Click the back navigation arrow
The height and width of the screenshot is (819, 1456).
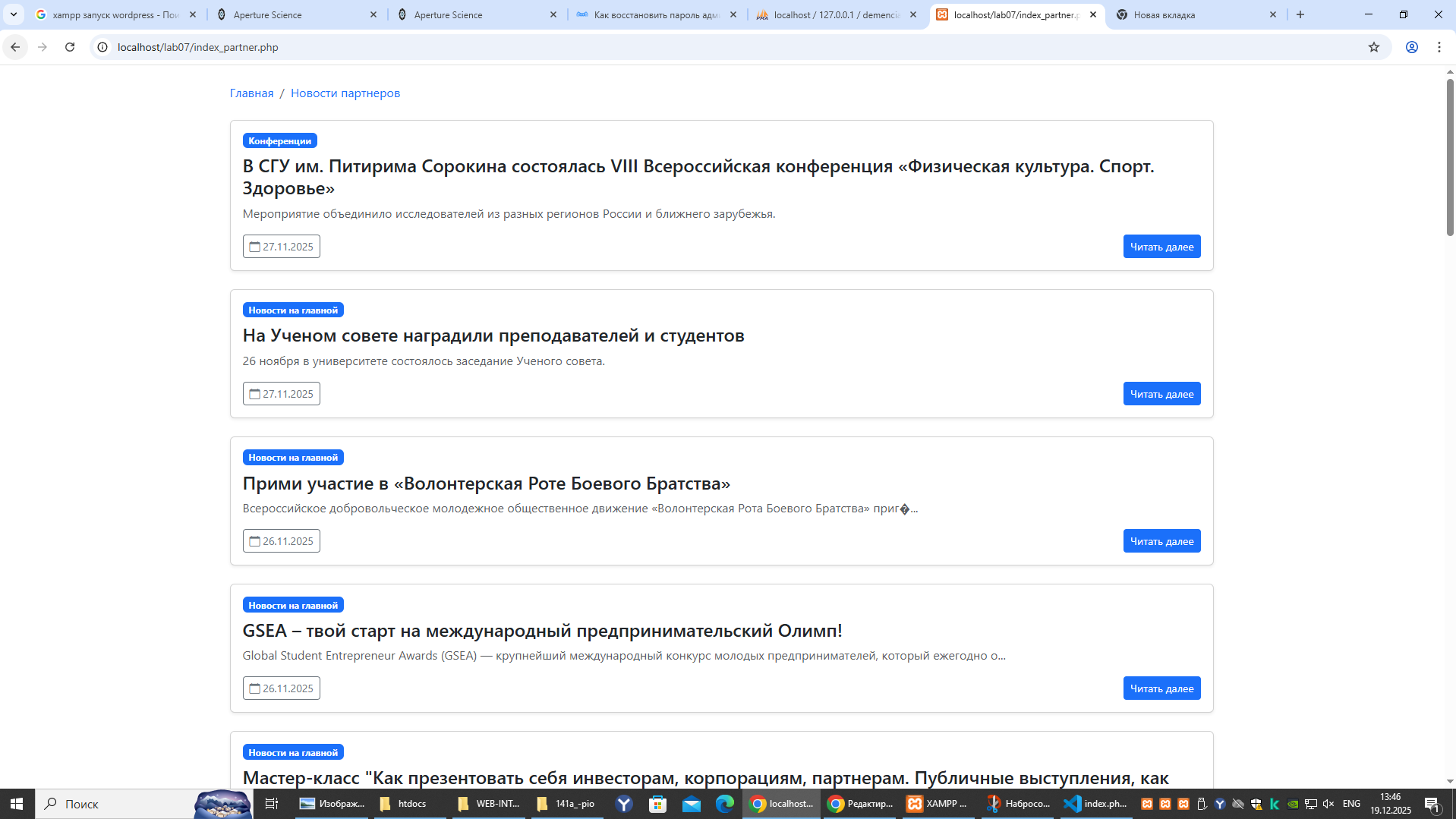pos(15,47)
